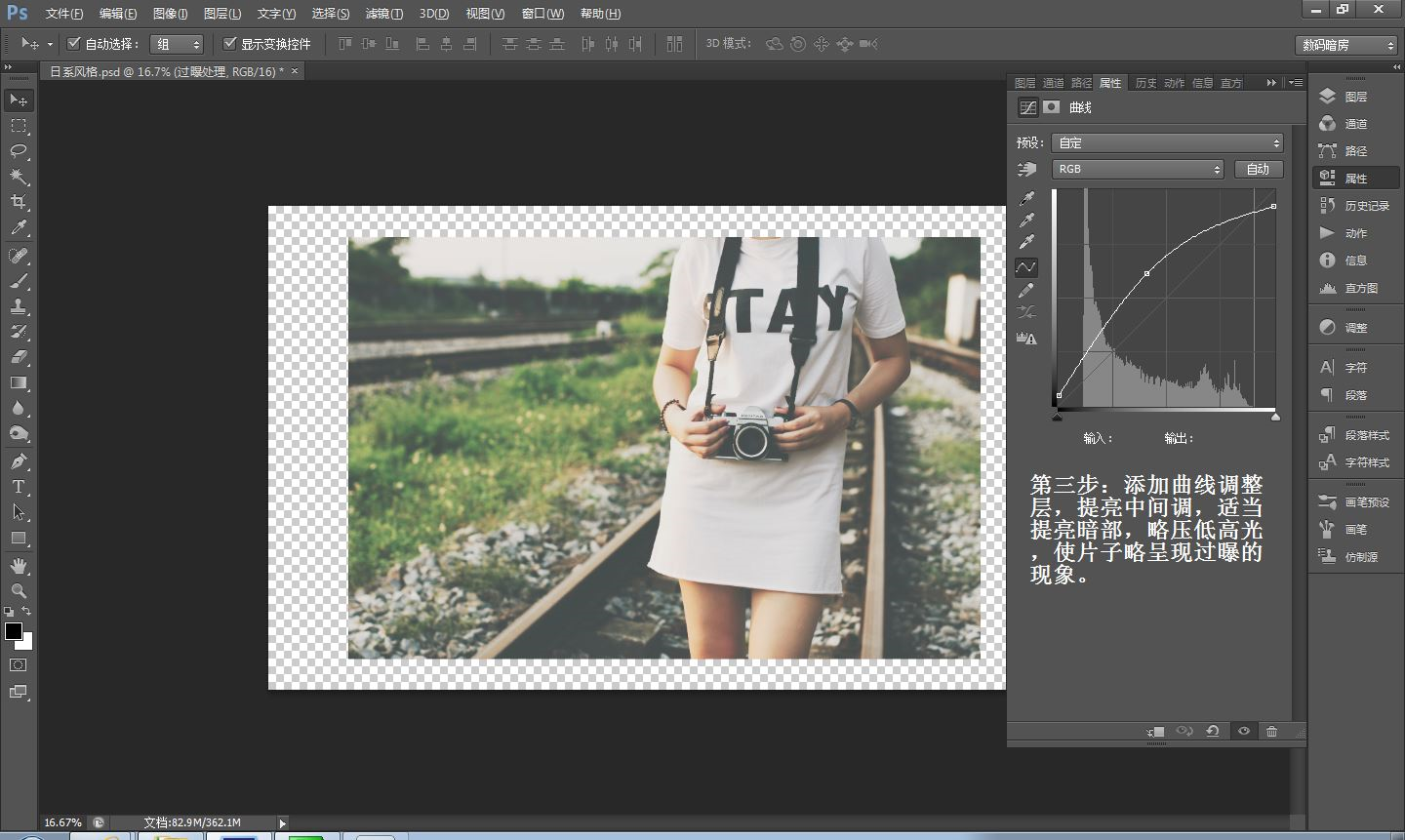Delete the adjustment layer with trash icon

pos(1272,731)
